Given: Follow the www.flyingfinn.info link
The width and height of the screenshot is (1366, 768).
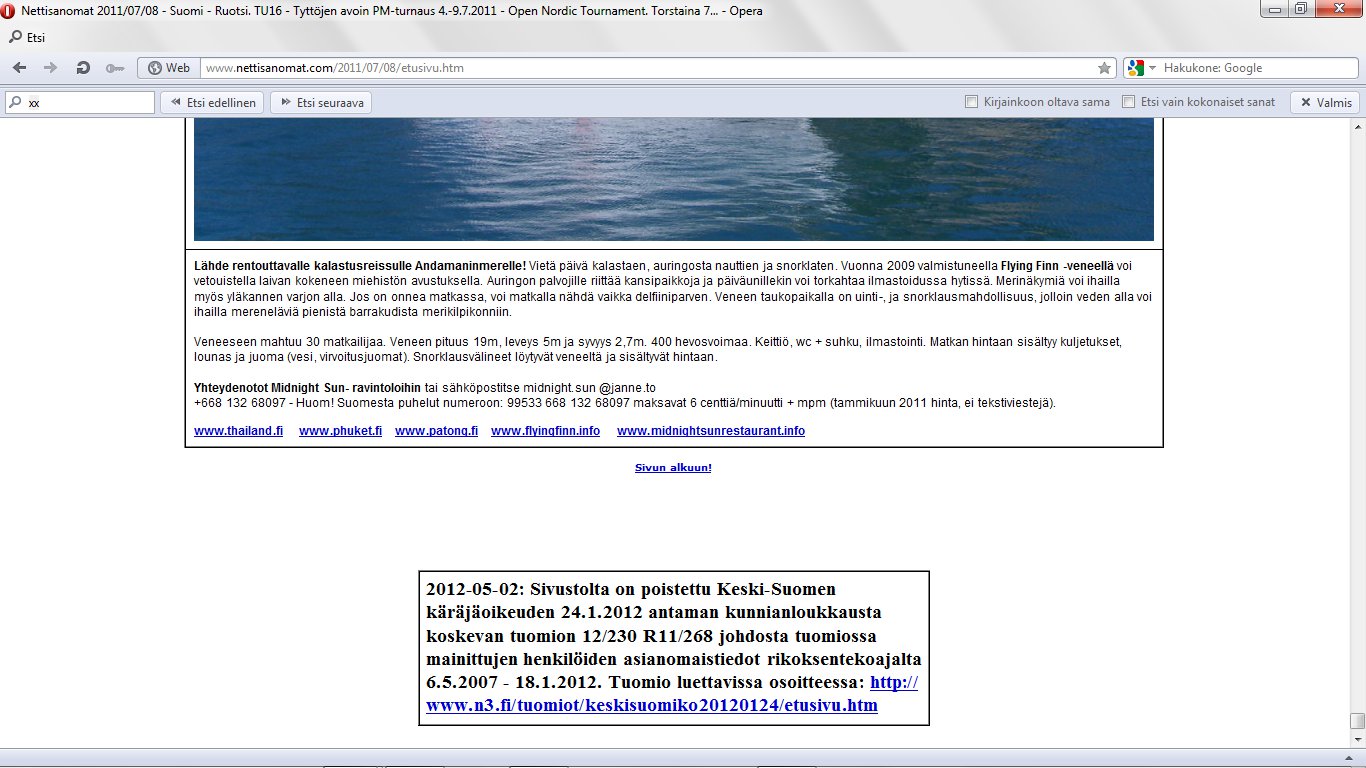Looking at the screenshot, I should tap(545, 431).
